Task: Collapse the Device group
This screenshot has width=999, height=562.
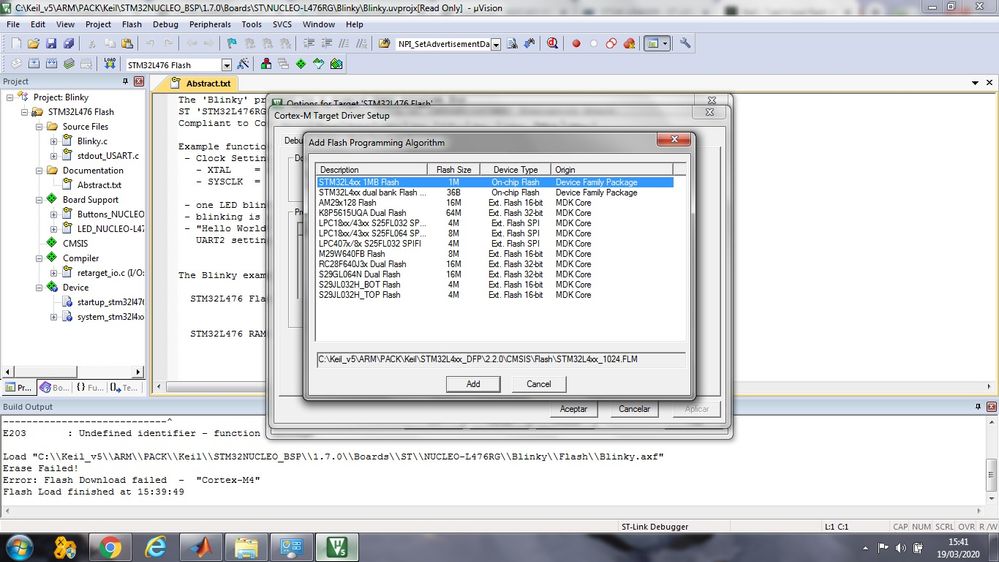Action: tap(39, 287)
